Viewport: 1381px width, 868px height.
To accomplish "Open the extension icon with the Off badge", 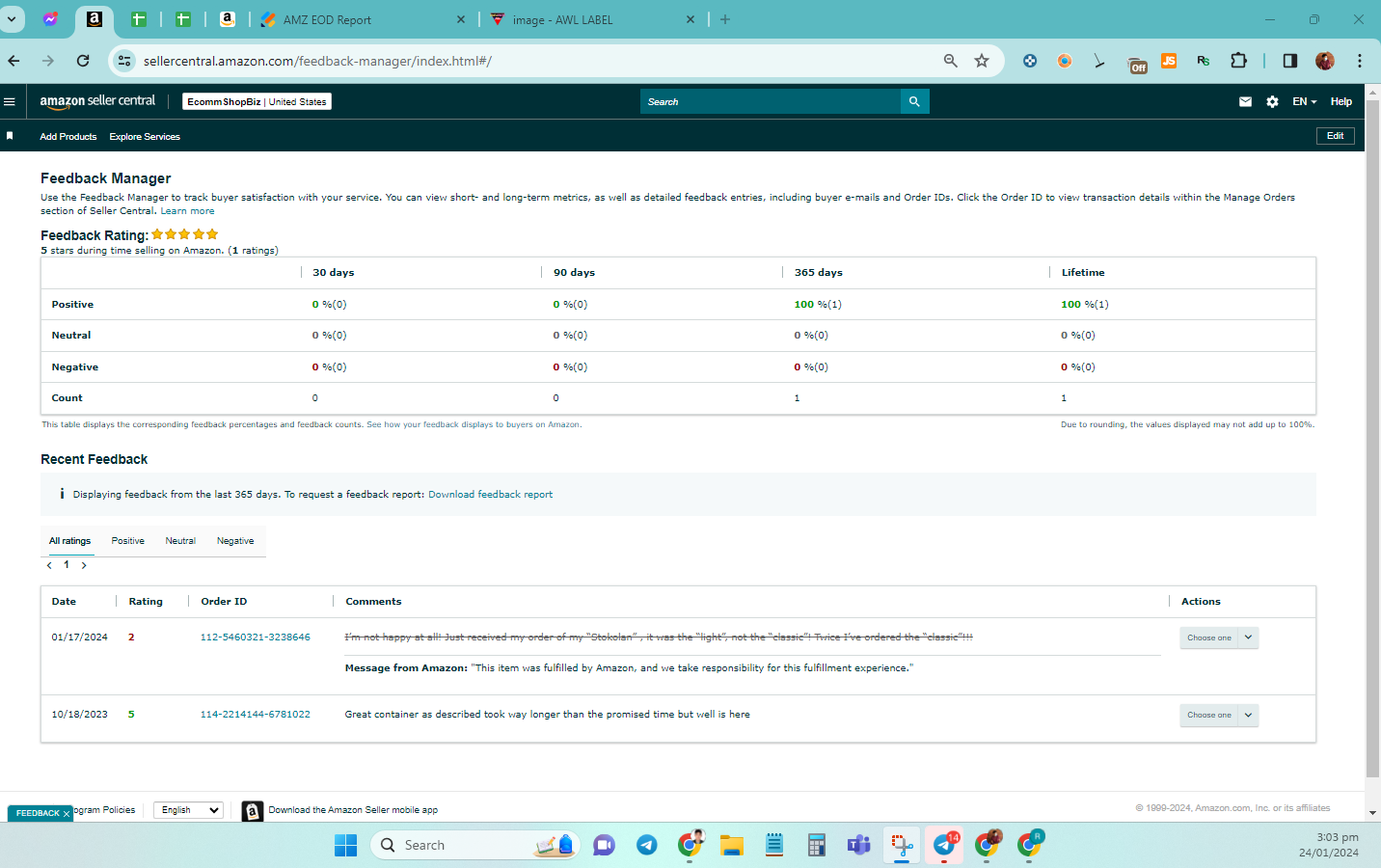I will coord(1137,64).
